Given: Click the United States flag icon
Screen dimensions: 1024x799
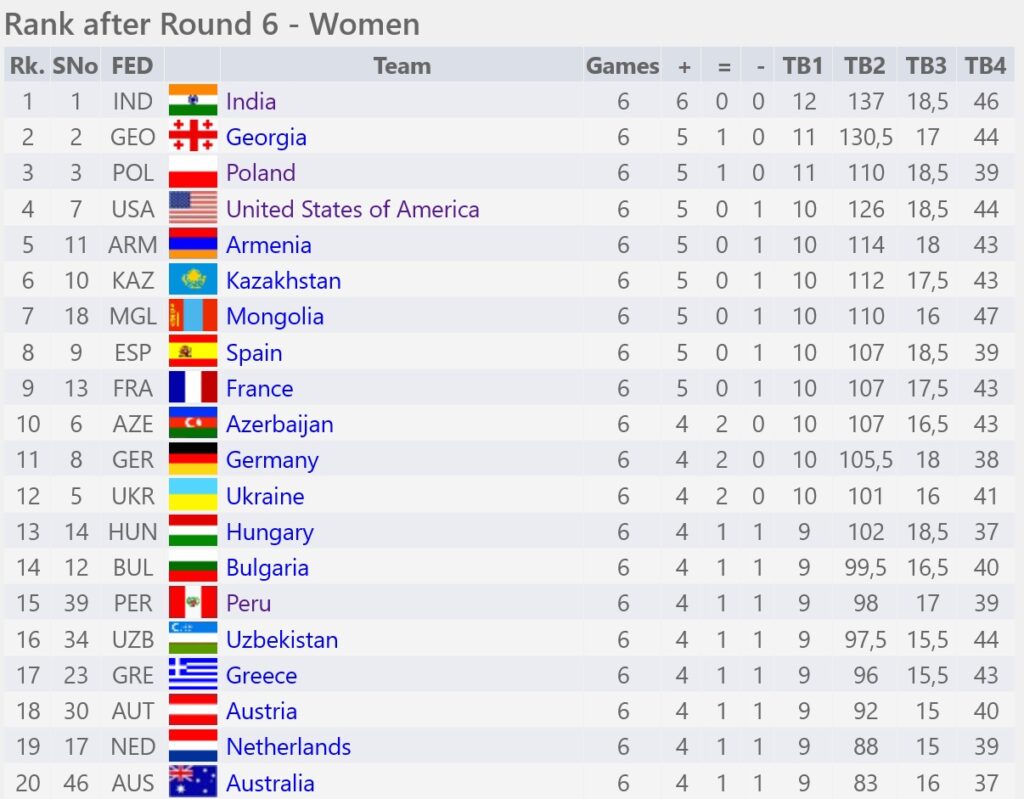Looking at the screenshot, I should [193, 208].
